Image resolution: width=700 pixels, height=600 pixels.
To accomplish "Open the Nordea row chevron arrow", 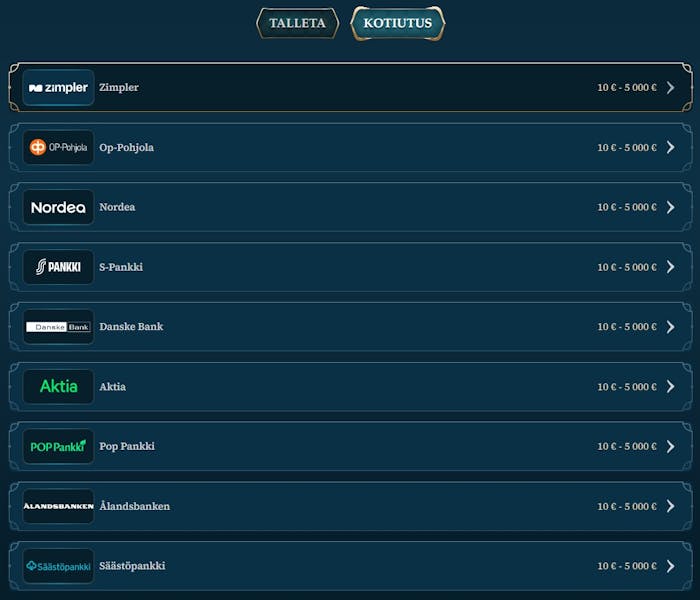I will pos(671,207).
